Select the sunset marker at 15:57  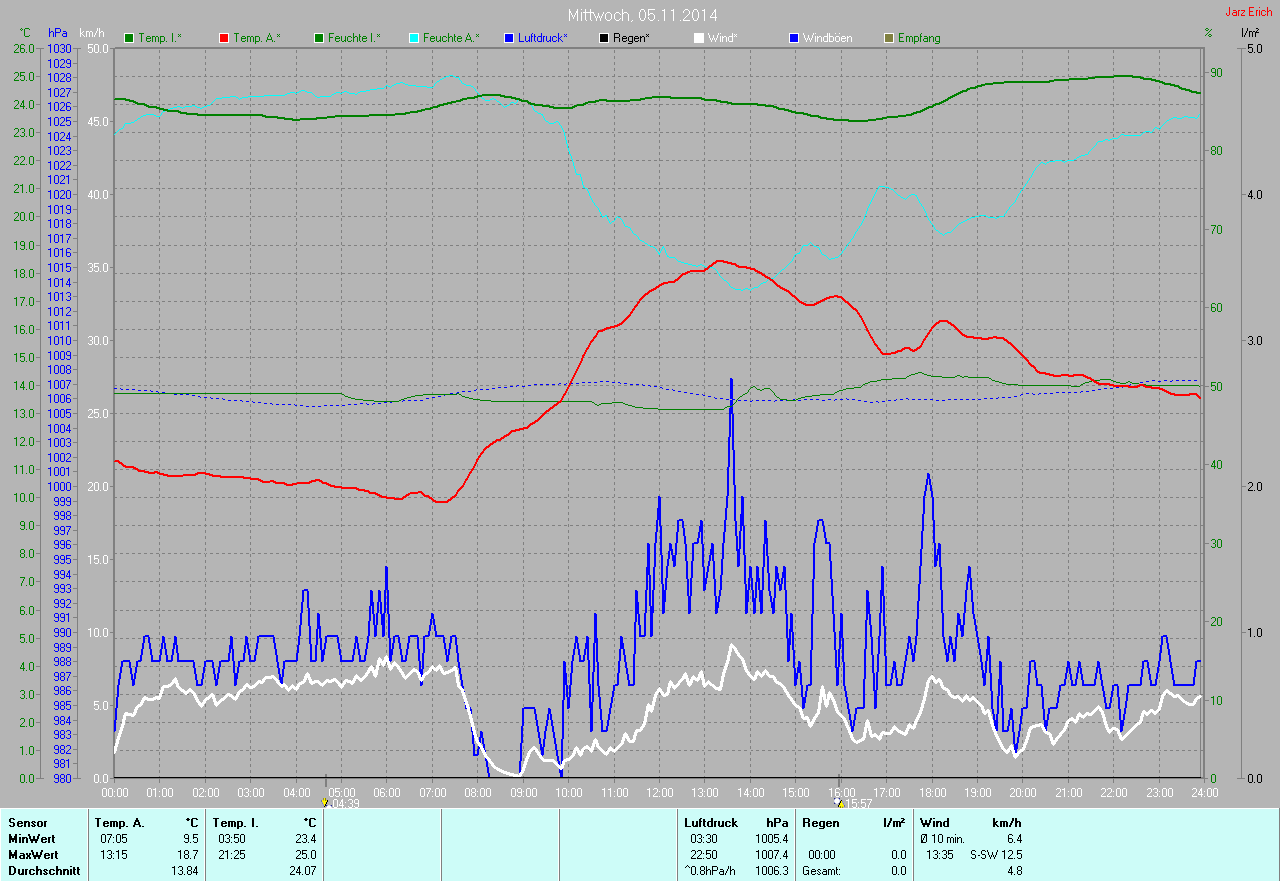838,802
